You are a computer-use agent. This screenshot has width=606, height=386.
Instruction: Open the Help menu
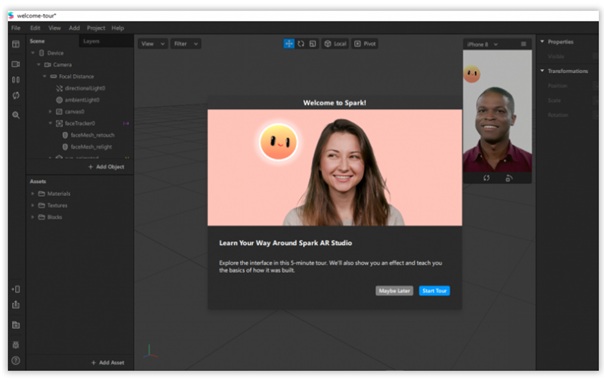click(118, 28)
